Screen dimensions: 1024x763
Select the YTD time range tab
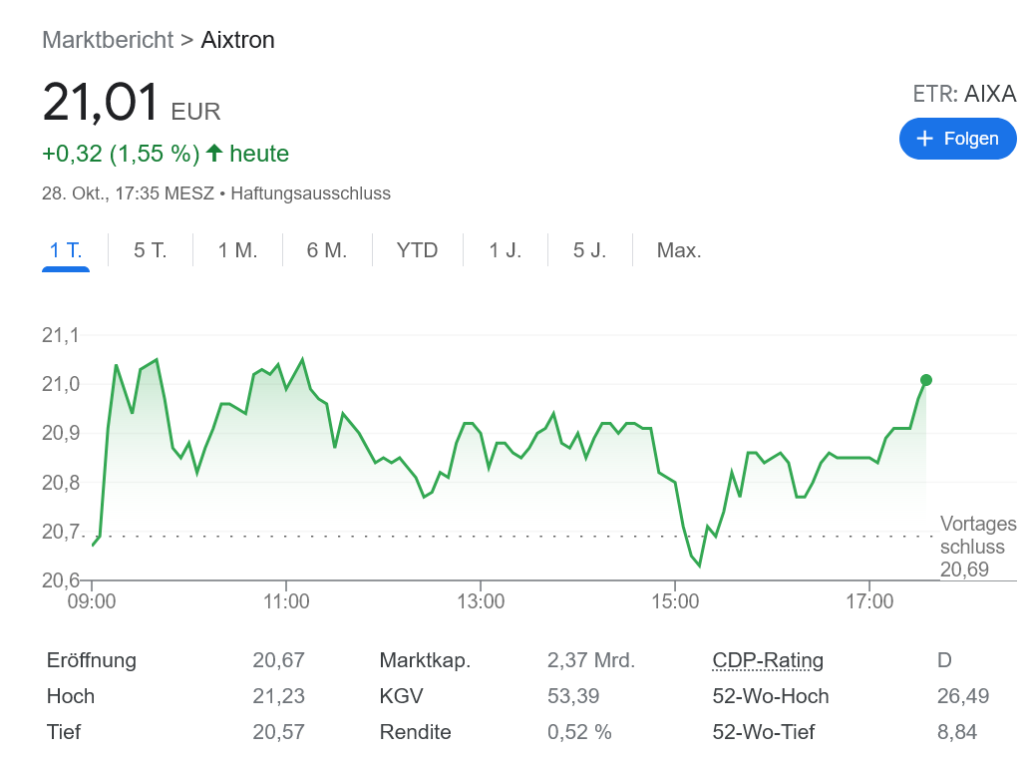[417, 250]
